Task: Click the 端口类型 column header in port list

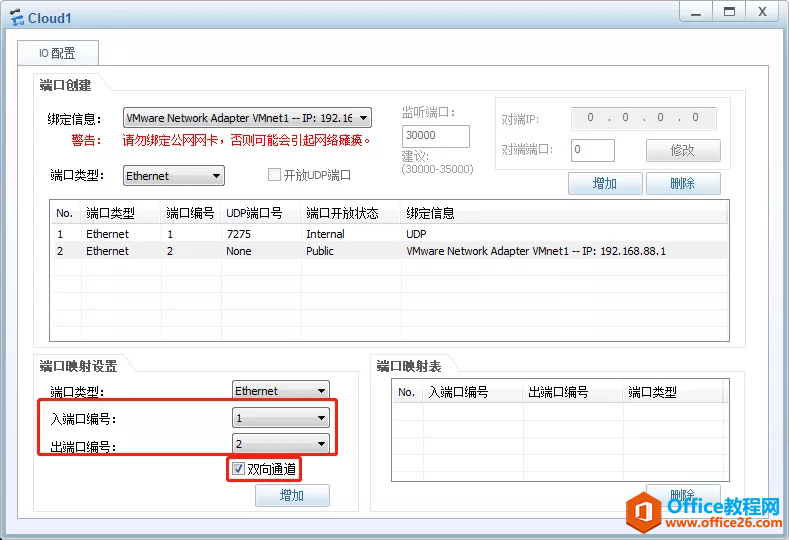Action: coord(121,213)
